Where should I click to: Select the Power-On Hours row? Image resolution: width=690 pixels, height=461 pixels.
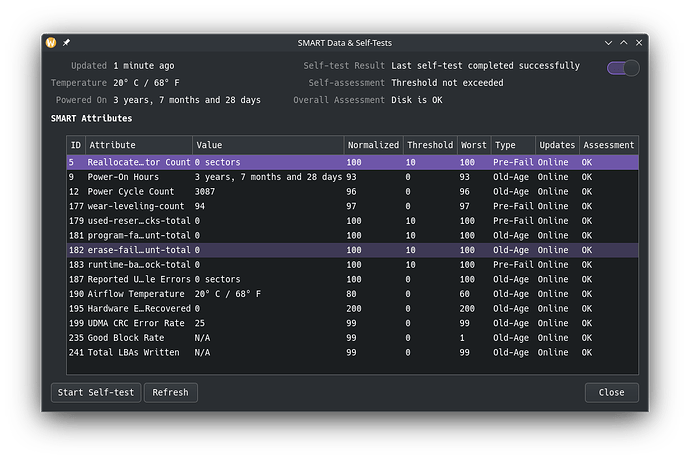tap(352, 177)
